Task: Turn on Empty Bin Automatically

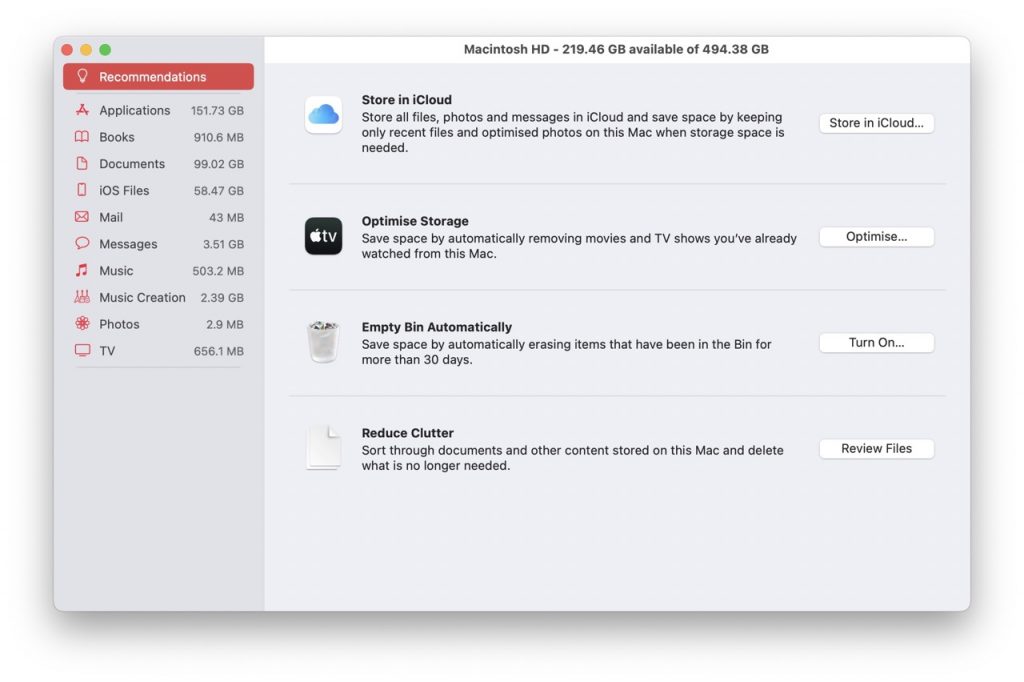Action: click(x=876, y=343)
